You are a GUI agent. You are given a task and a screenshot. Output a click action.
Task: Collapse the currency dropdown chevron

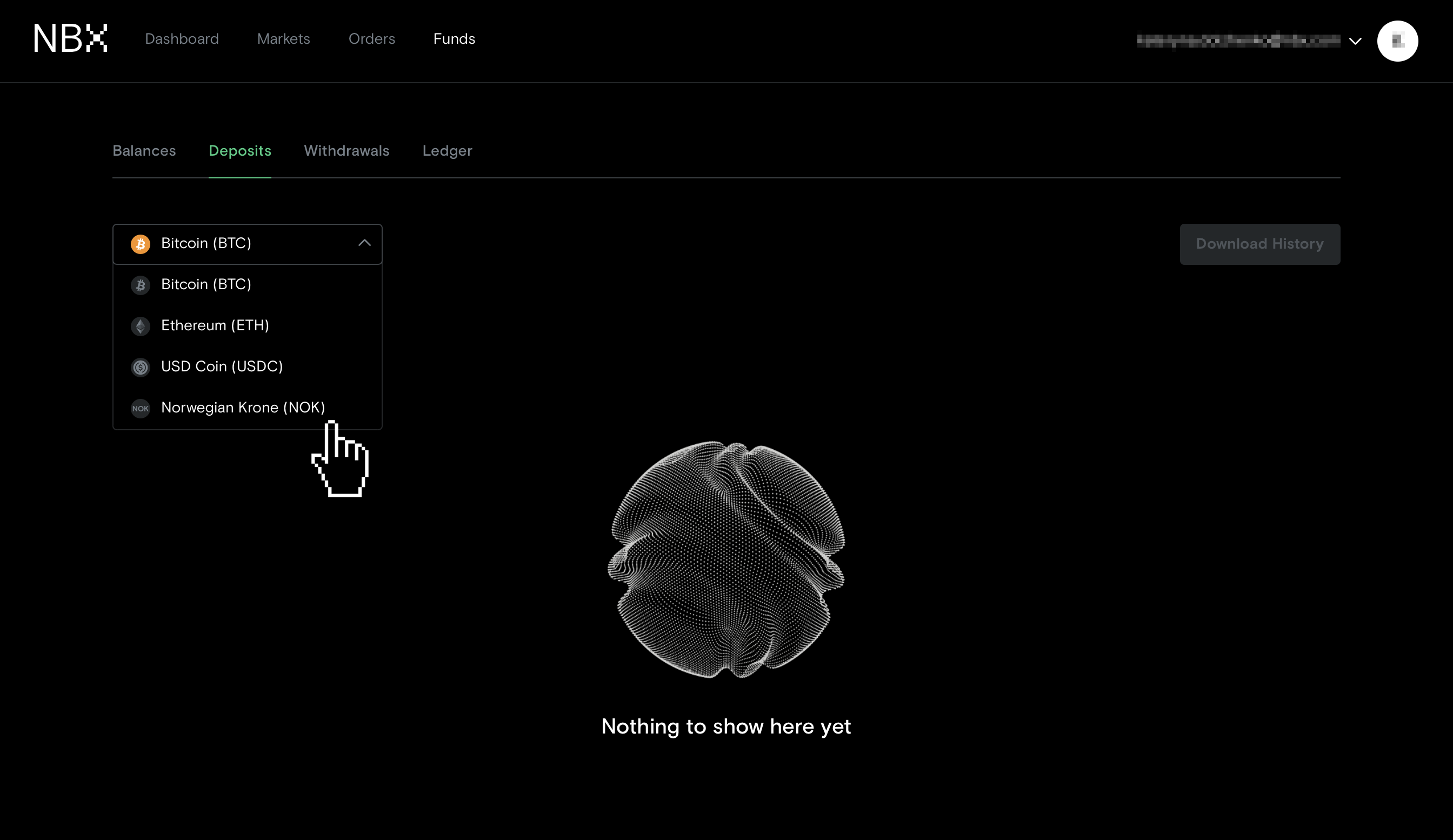tap(364, 243)
